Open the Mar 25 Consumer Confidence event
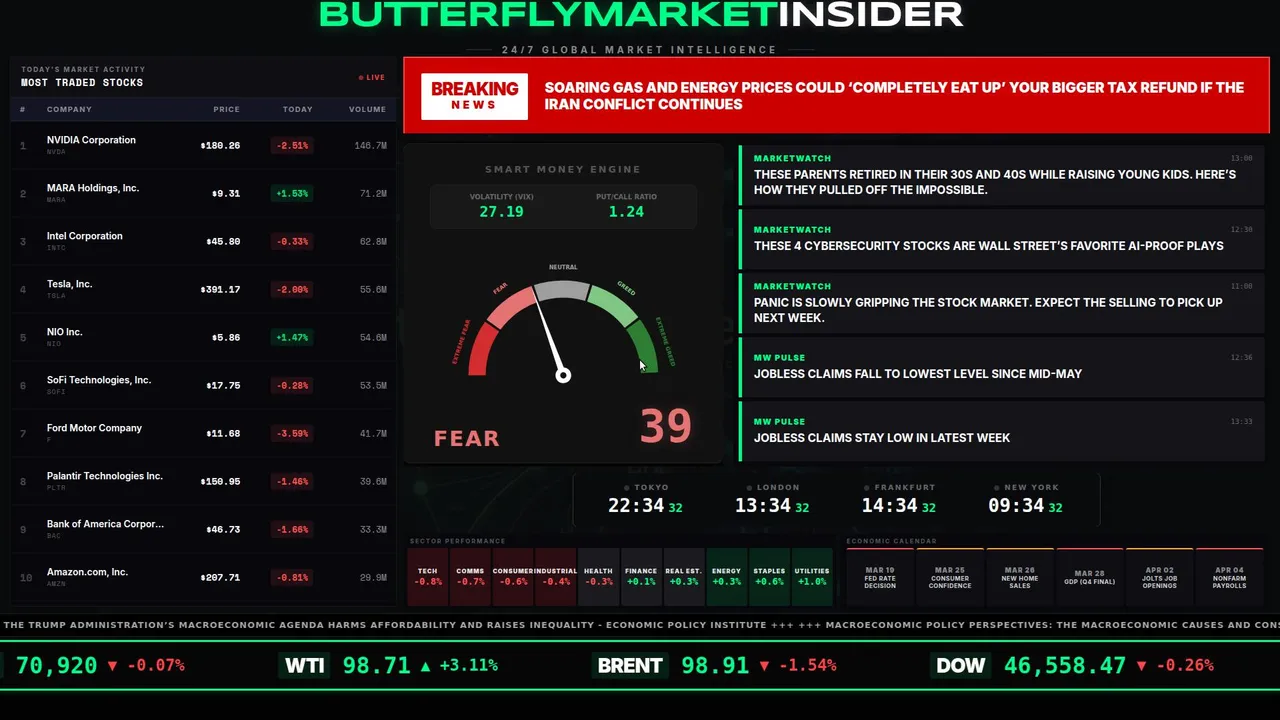1280x720 pixels. tap(950, 577)
